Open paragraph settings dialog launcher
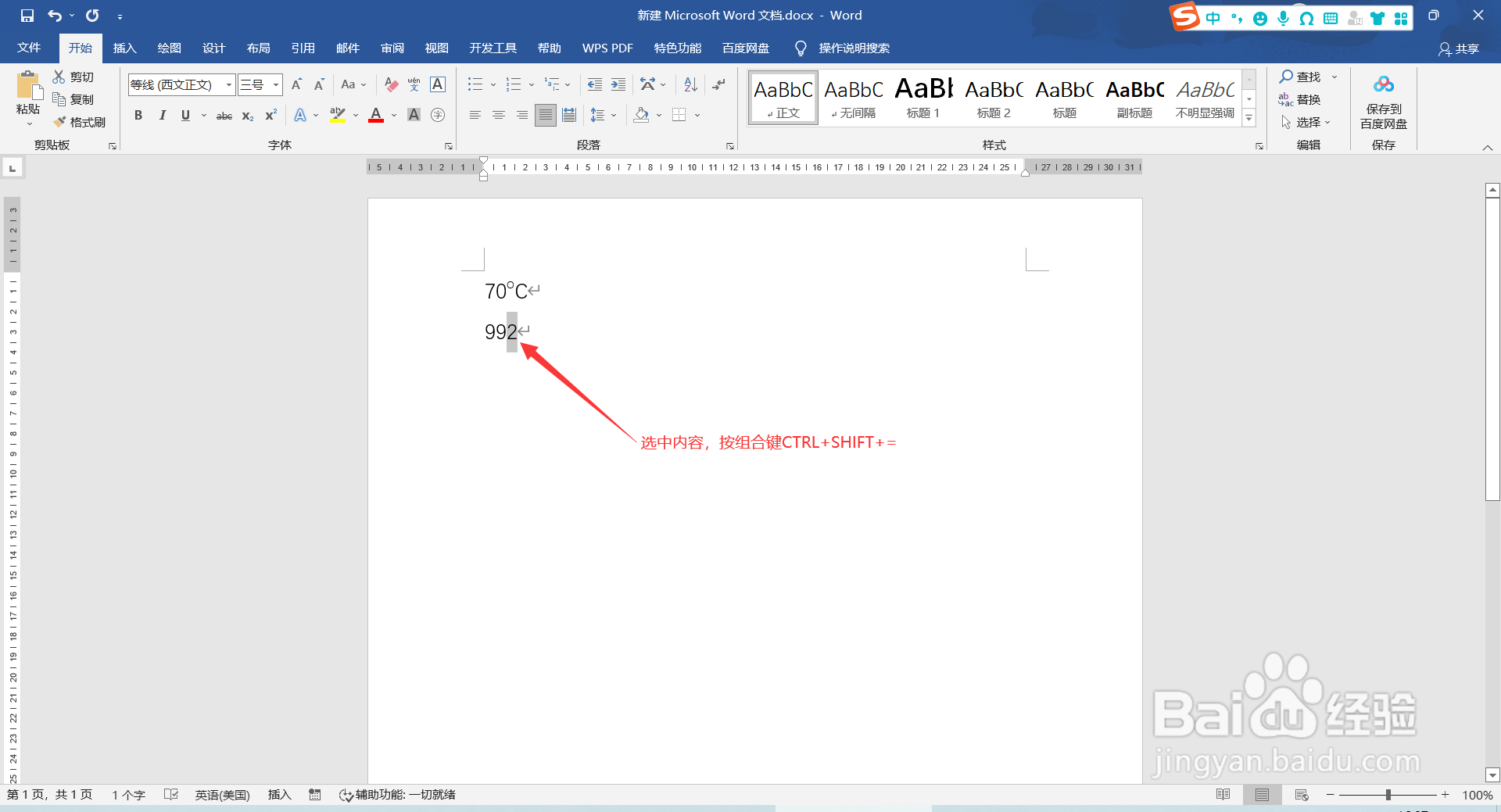 tap(730, 146)
